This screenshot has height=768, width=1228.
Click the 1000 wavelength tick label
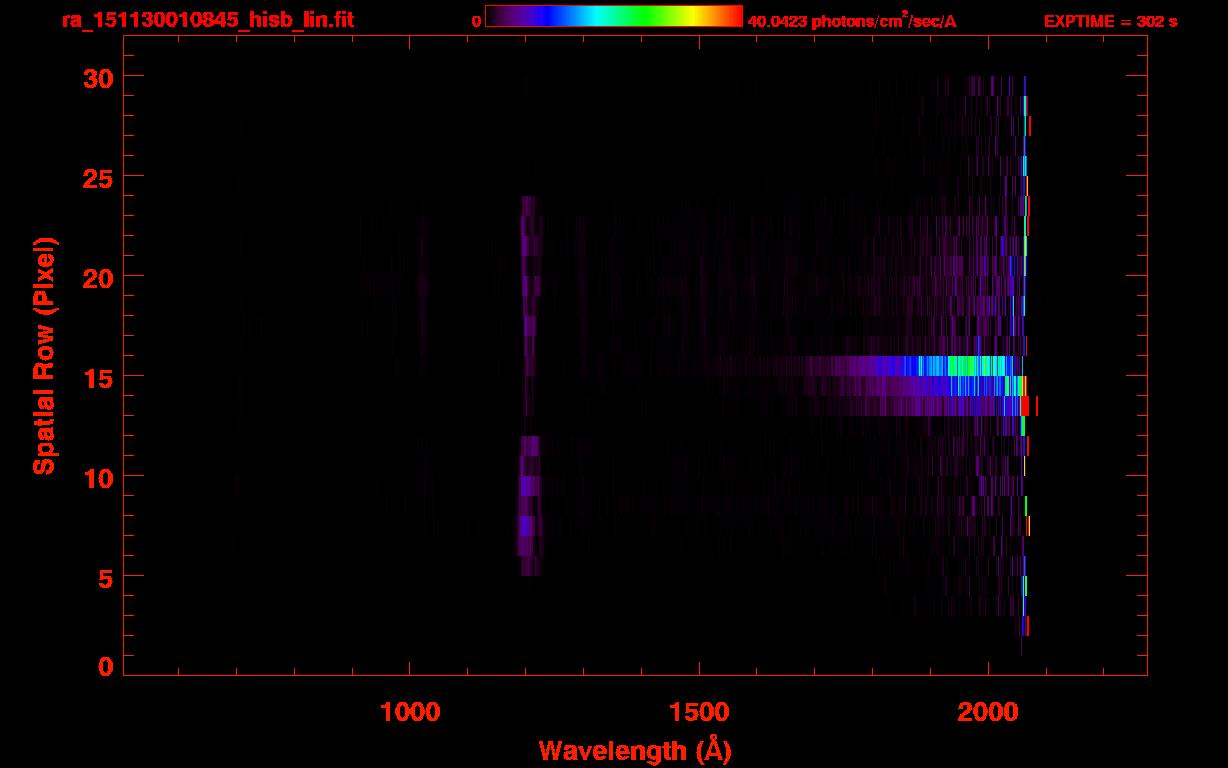(x=410, y=711)
